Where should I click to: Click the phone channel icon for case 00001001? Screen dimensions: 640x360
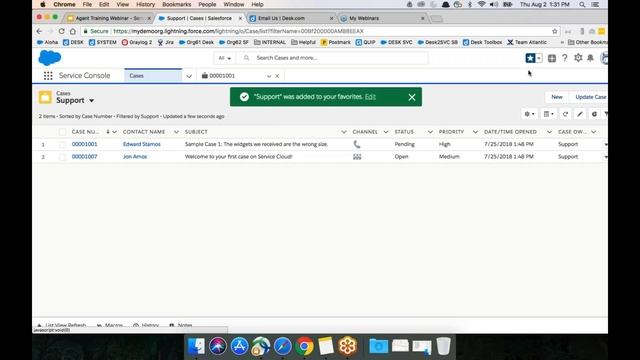point(357,144)
